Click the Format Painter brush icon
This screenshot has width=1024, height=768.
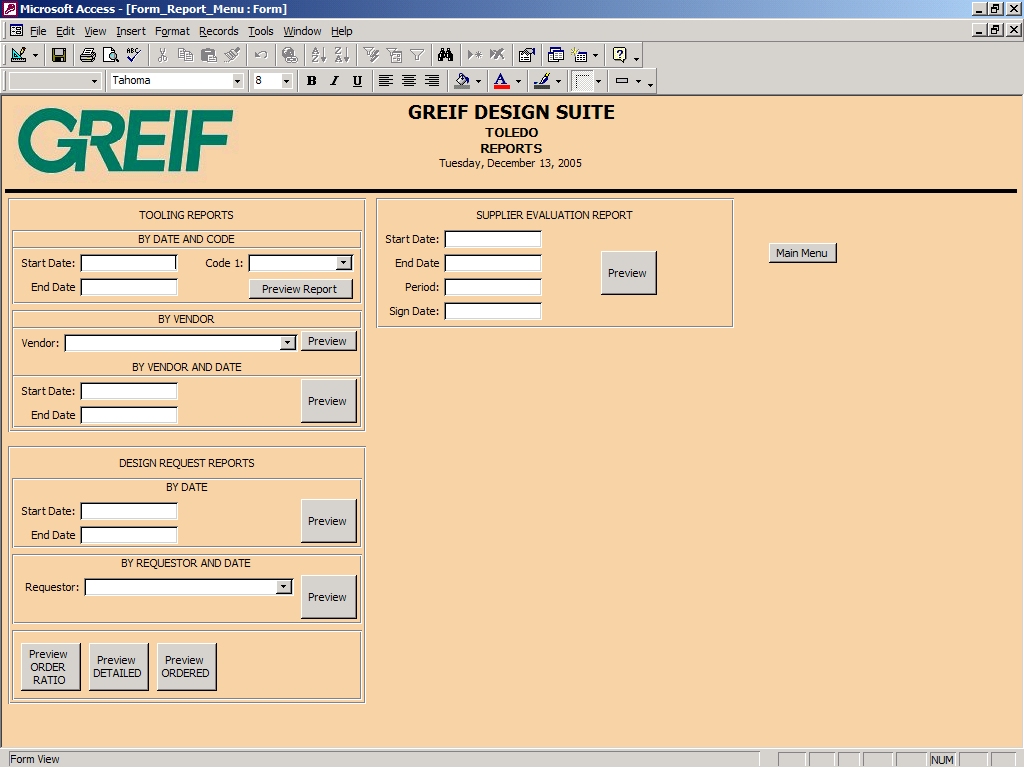tap(232, 56)
